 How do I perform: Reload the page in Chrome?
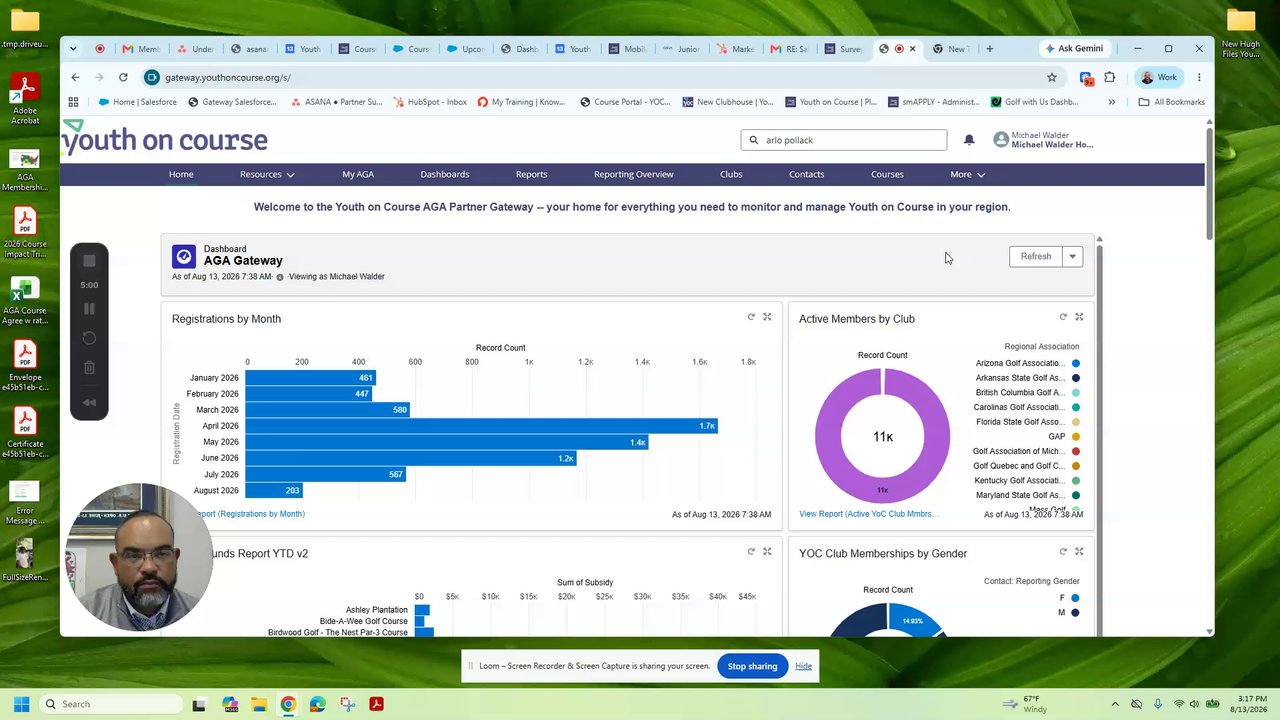click(123, 77)
